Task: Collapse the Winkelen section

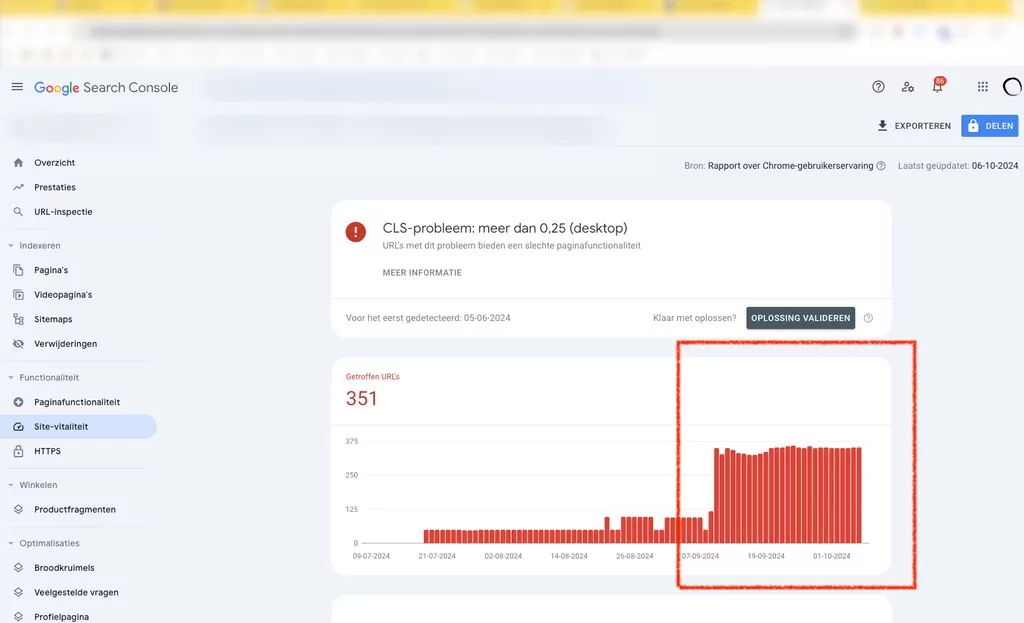Action: pos(11,485)
